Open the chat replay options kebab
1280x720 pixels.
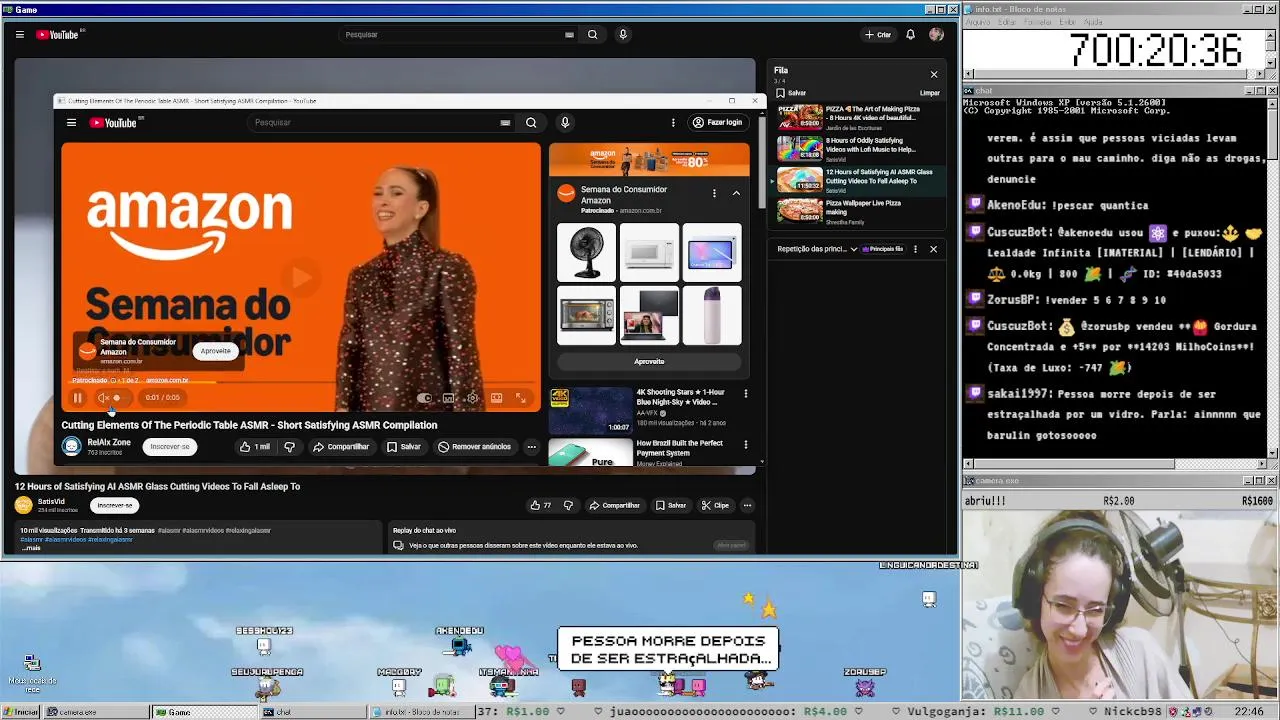915,249
